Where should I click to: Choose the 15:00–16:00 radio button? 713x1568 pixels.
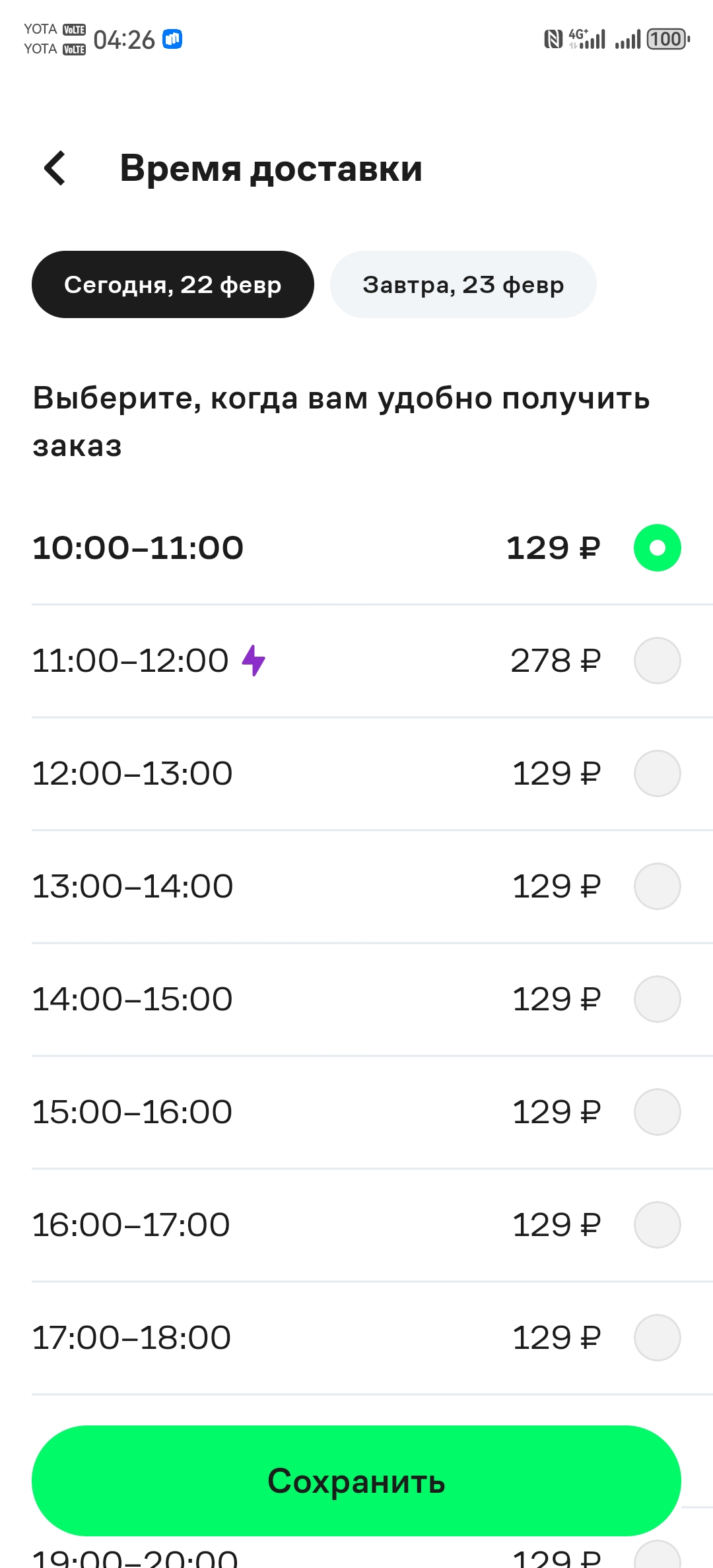pos(658,1112)
